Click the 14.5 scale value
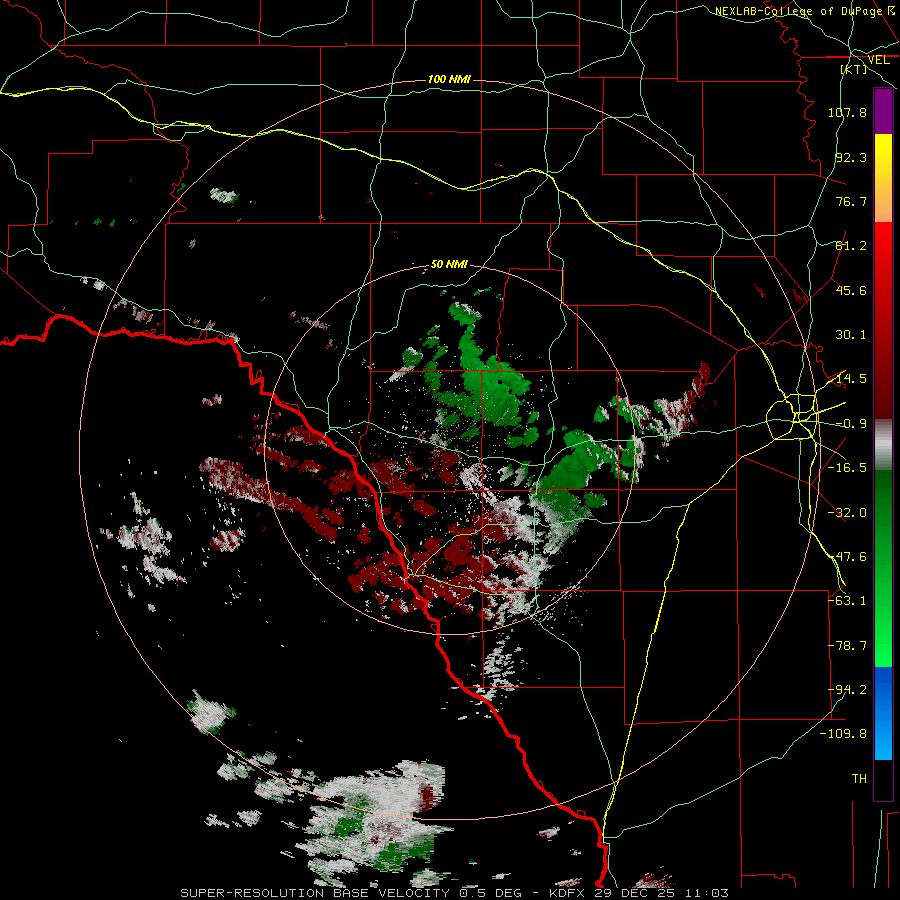The width and height of the screenshot is (900, 900). click(x=851, y=379)
